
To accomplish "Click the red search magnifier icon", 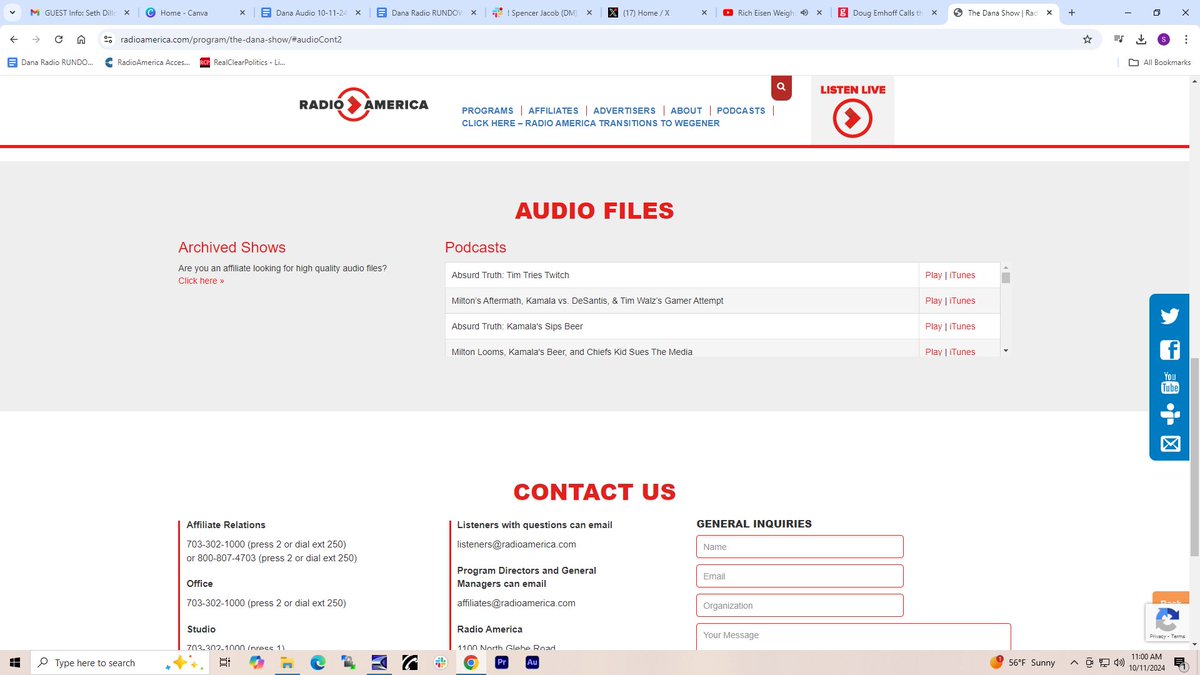I will coord(781,87).
